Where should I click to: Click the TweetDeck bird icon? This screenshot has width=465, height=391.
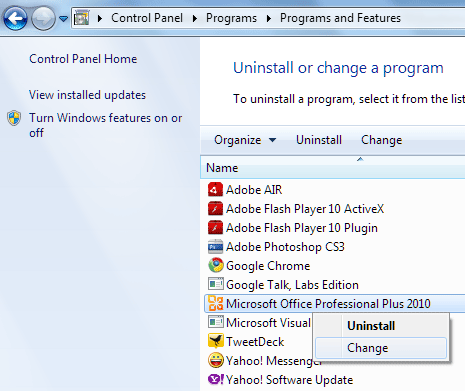point(215,342)
